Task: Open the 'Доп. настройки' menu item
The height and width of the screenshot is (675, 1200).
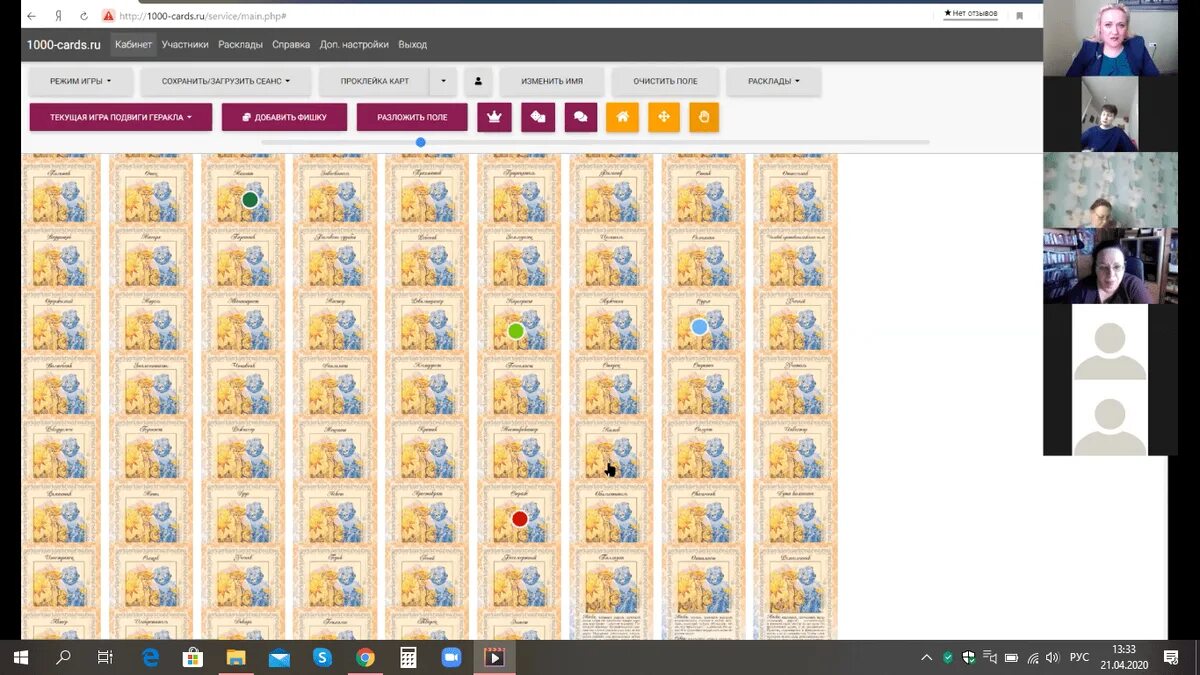Action: tap(354, 44)
